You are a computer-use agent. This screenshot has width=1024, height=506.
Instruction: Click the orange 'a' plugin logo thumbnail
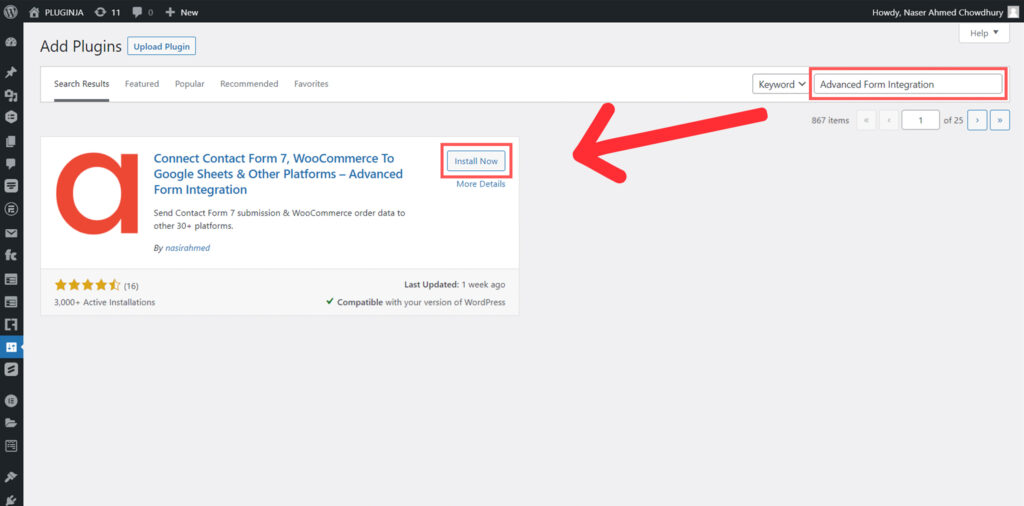97,193
